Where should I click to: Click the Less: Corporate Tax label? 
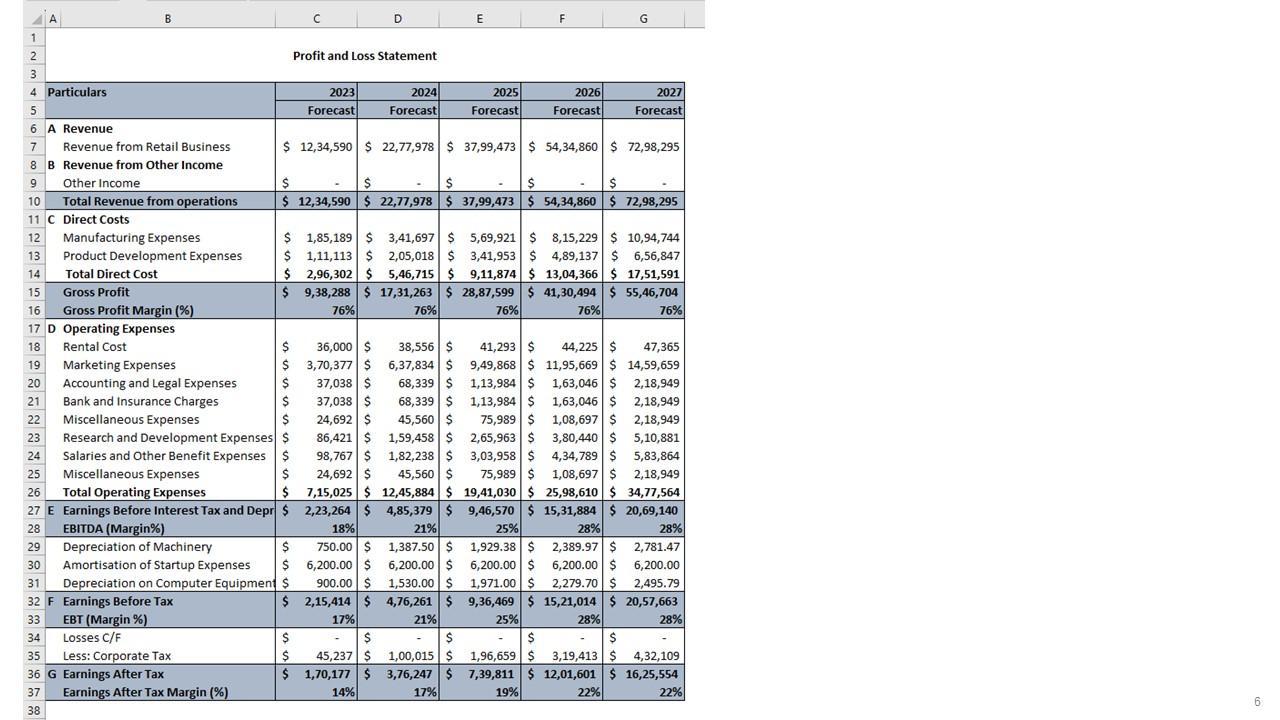(116, 656)
